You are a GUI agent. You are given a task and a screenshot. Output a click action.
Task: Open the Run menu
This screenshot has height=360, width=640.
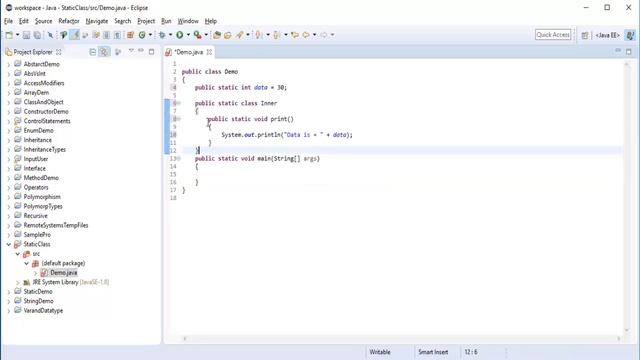166,21
